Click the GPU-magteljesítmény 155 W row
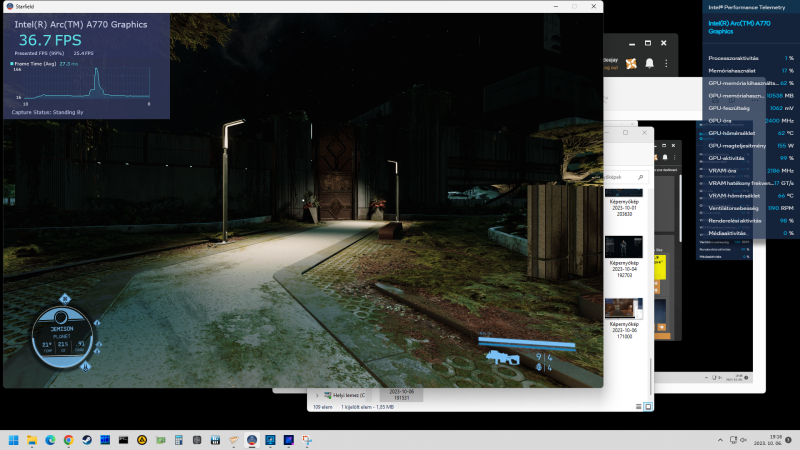This screenshot has width=800, height=450. tap(751, 146)
